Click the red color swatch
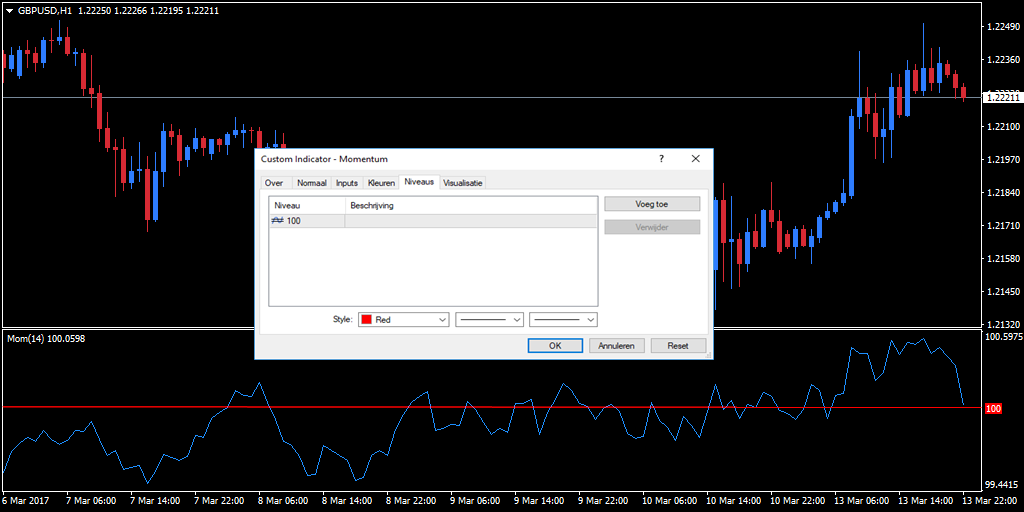 tap(366, 320)
